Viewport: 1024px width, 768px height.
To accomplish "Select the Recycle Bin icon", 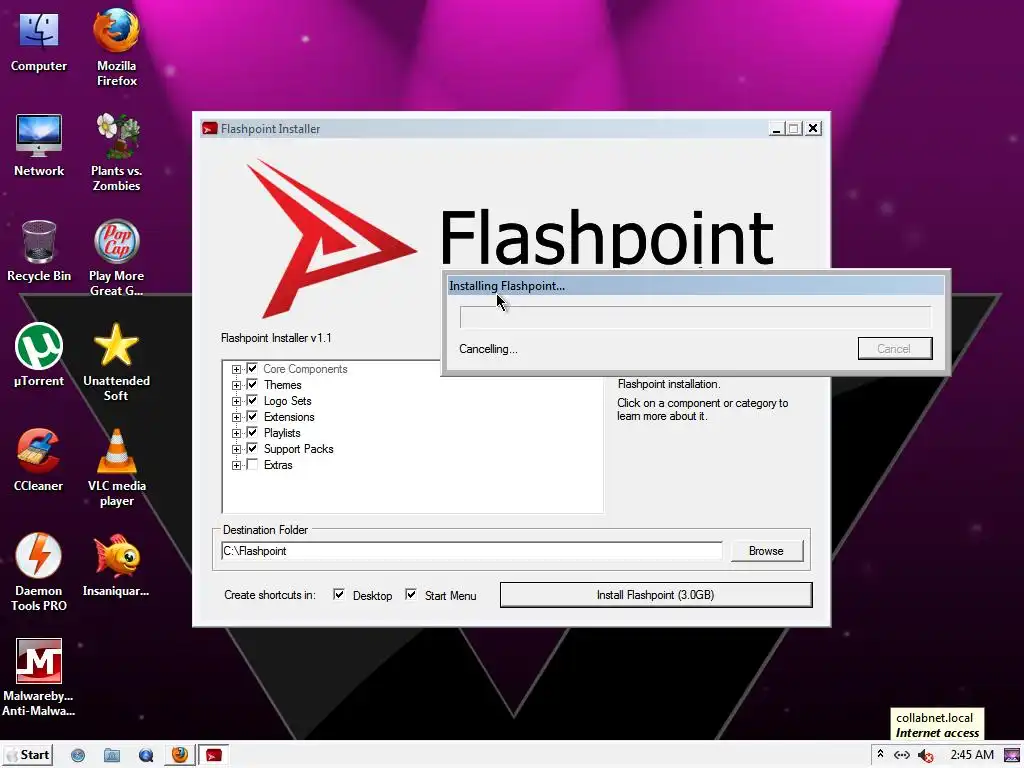I will coord(39,251).
